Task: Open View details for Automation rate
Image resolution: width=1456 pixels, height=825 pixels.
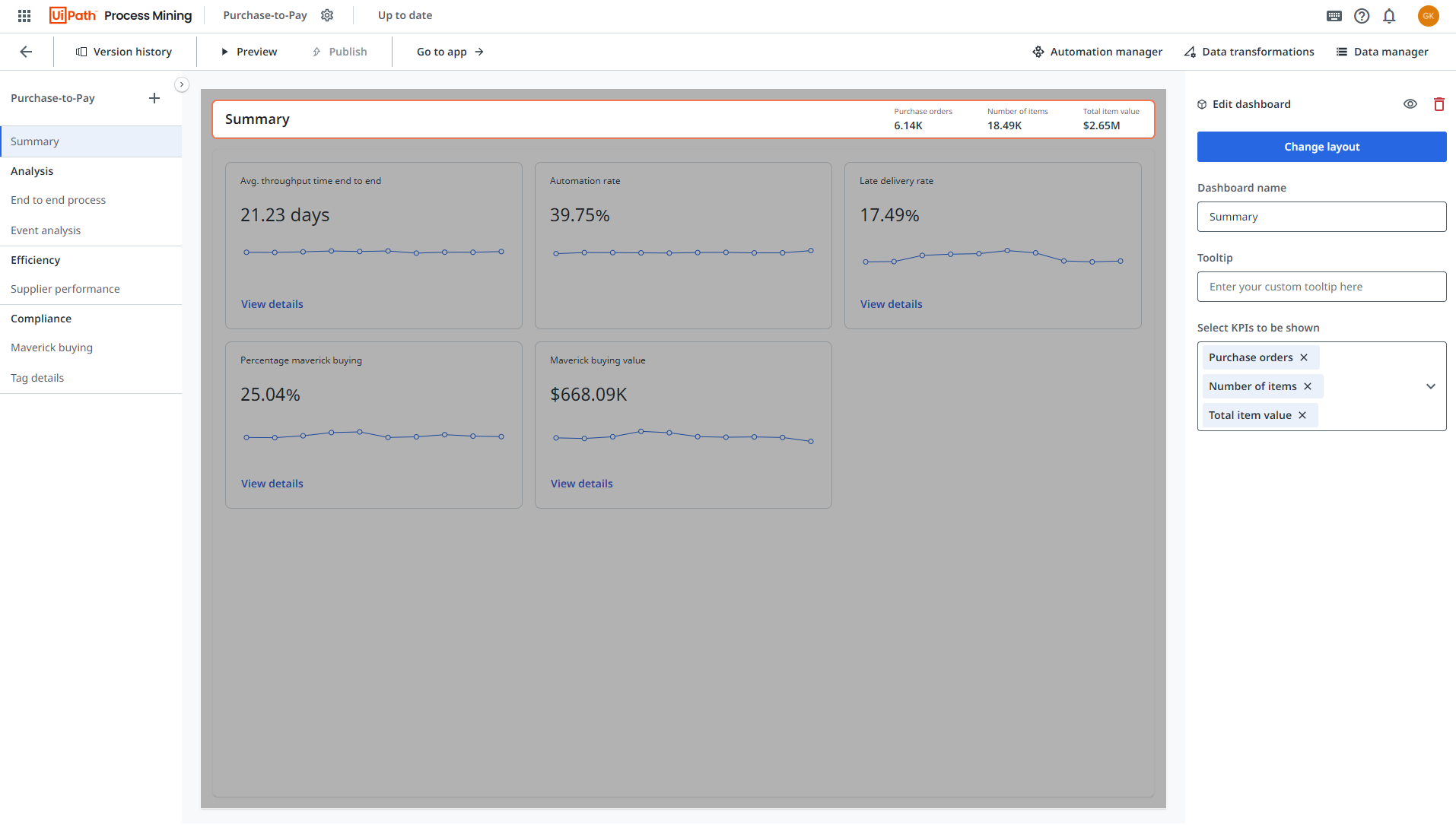Action: [582, 303]
